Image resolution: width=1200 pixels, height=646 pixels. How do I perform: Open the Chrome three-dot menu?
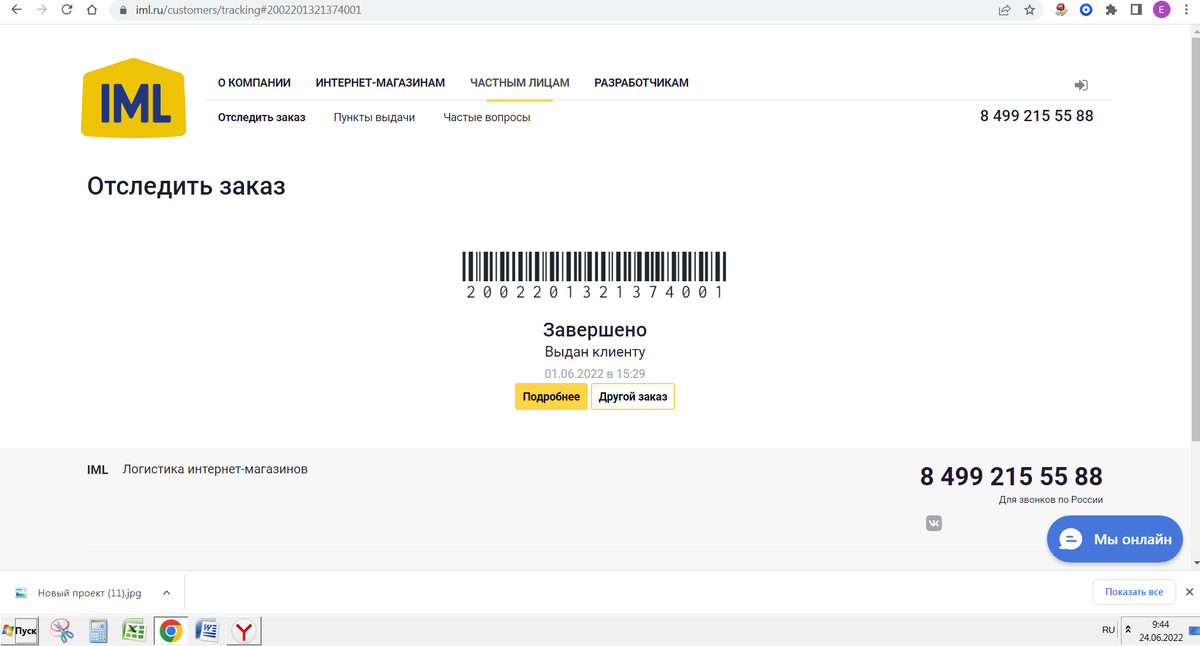click(x=1187, y=10)
